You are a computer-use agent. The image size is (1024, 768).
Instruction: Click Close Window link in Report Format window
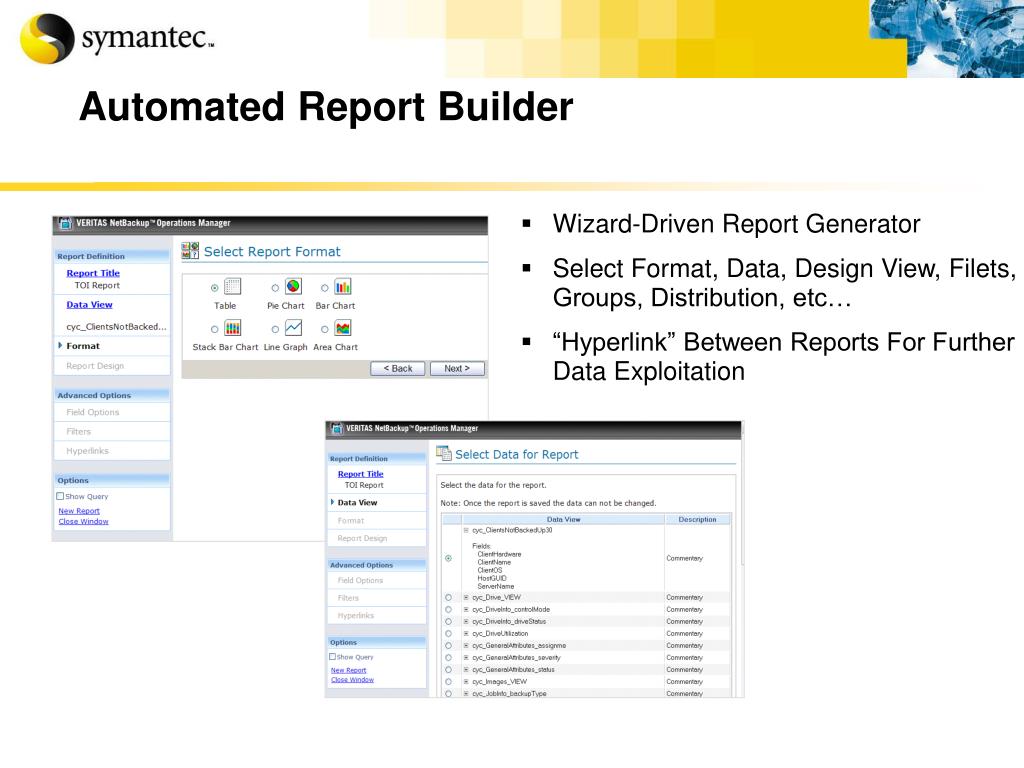pos(83,521)
